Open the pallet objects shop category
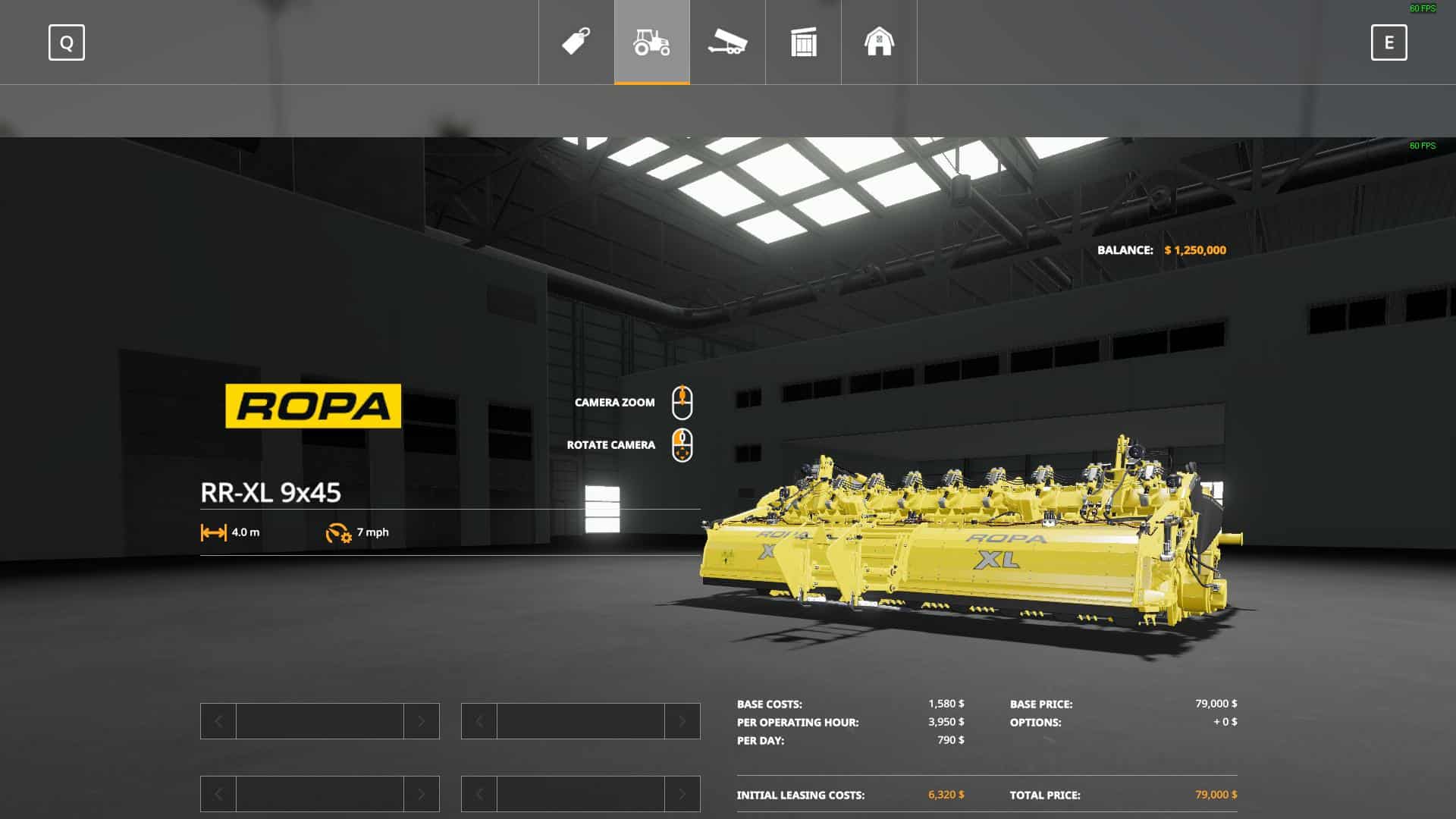This screenshot has height=819, width=1456. click(804, 42)
